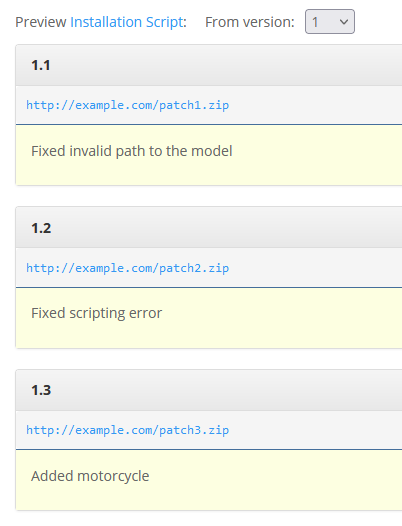This screenshot has width=402, height=526.
Task: Click the chevron arrow in version selector
Action: coord(344,22)
